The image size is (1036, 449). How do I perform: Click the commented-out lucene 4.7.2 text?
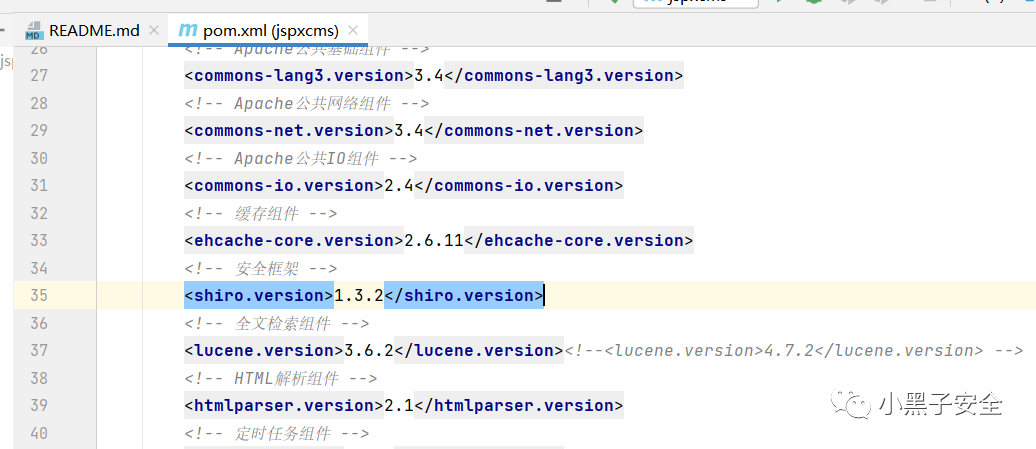(x=794, y=350)
